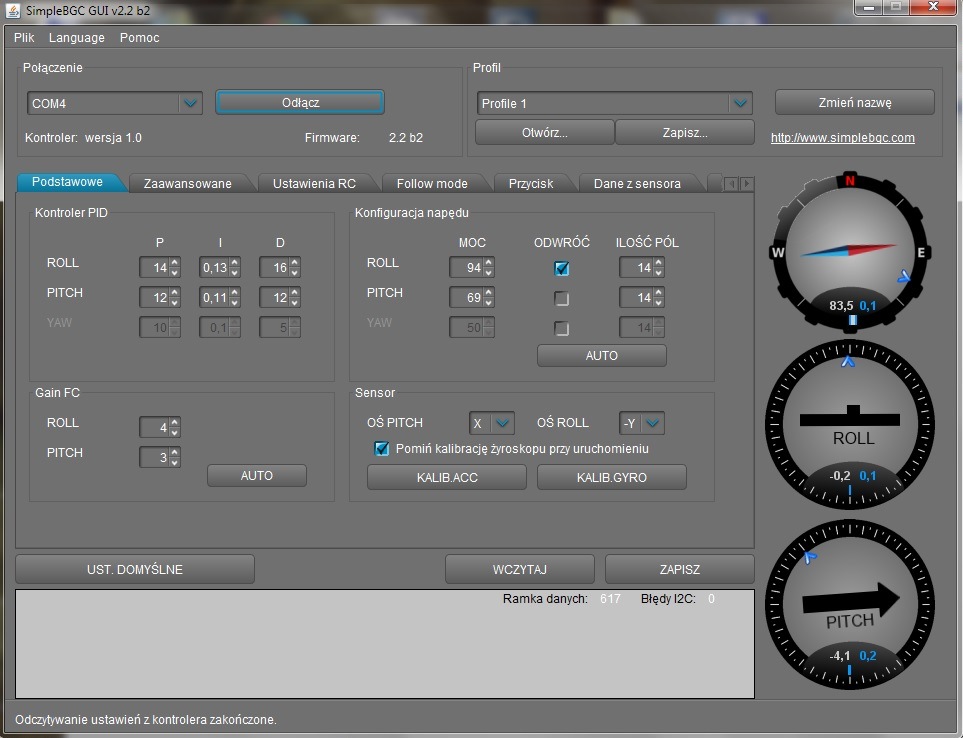
Task: Toggle Pomiń kalibrację żyroskopu checkbox
Action: click(x=381, y=449)
